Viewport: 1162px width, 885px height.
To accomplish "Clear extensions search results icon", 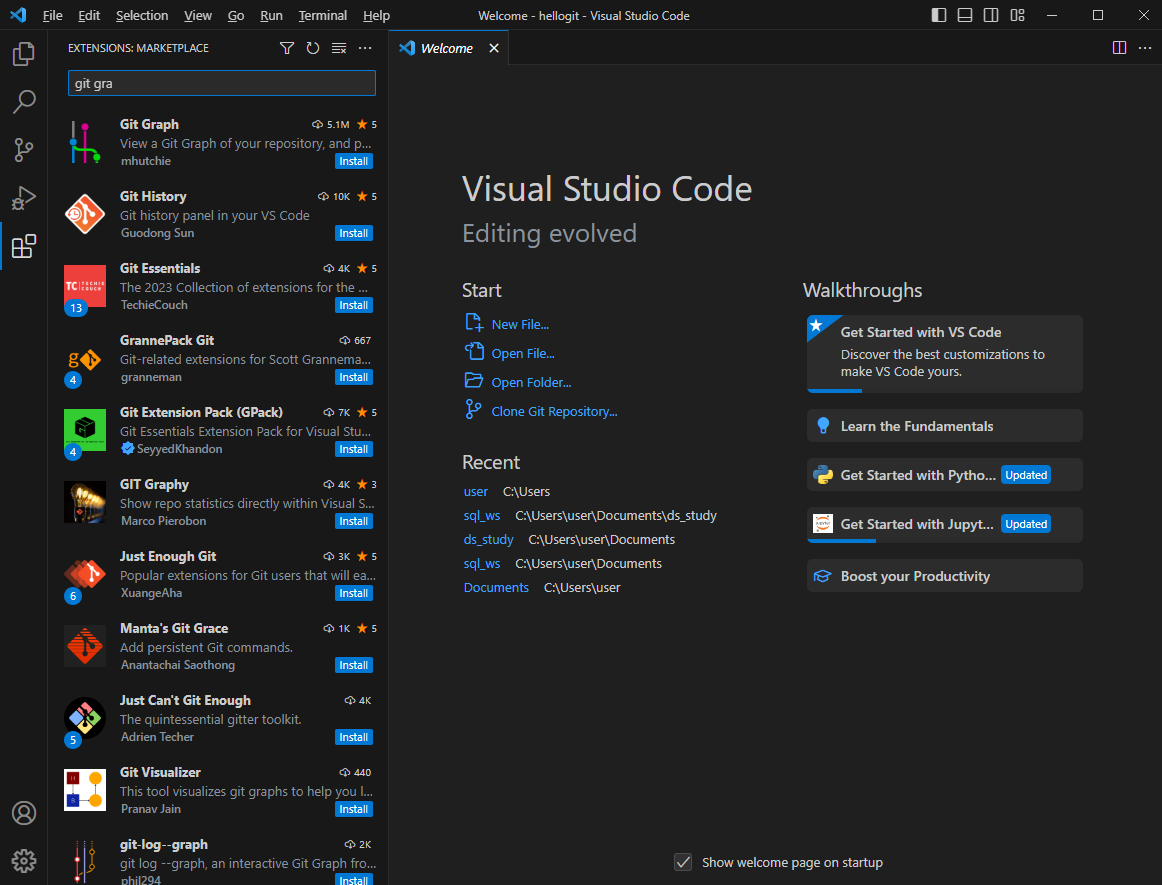I will coord(339,48).
